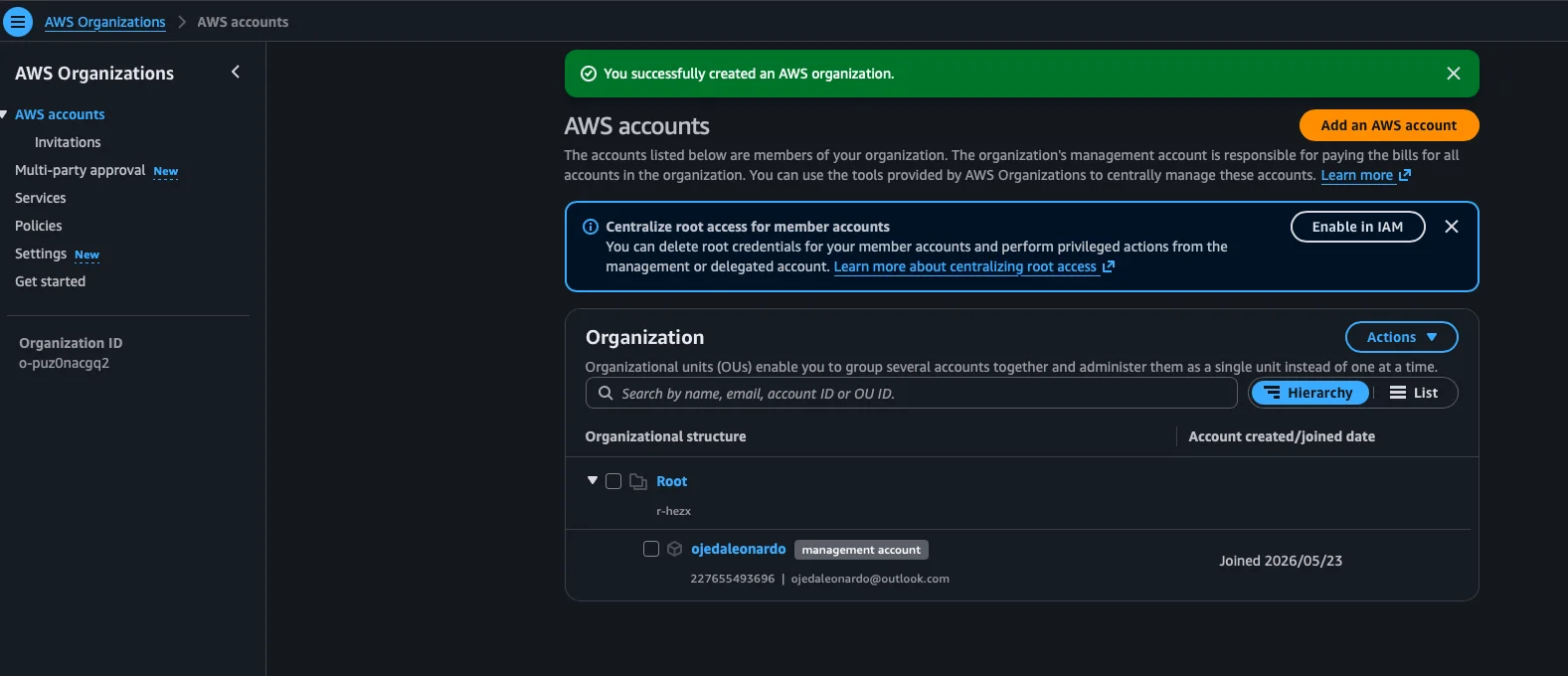The width and height of the screenshot is (1568, 676).
Task: Click the account cube icon beside ojedaleonardo
Action: tap(675, 549)
